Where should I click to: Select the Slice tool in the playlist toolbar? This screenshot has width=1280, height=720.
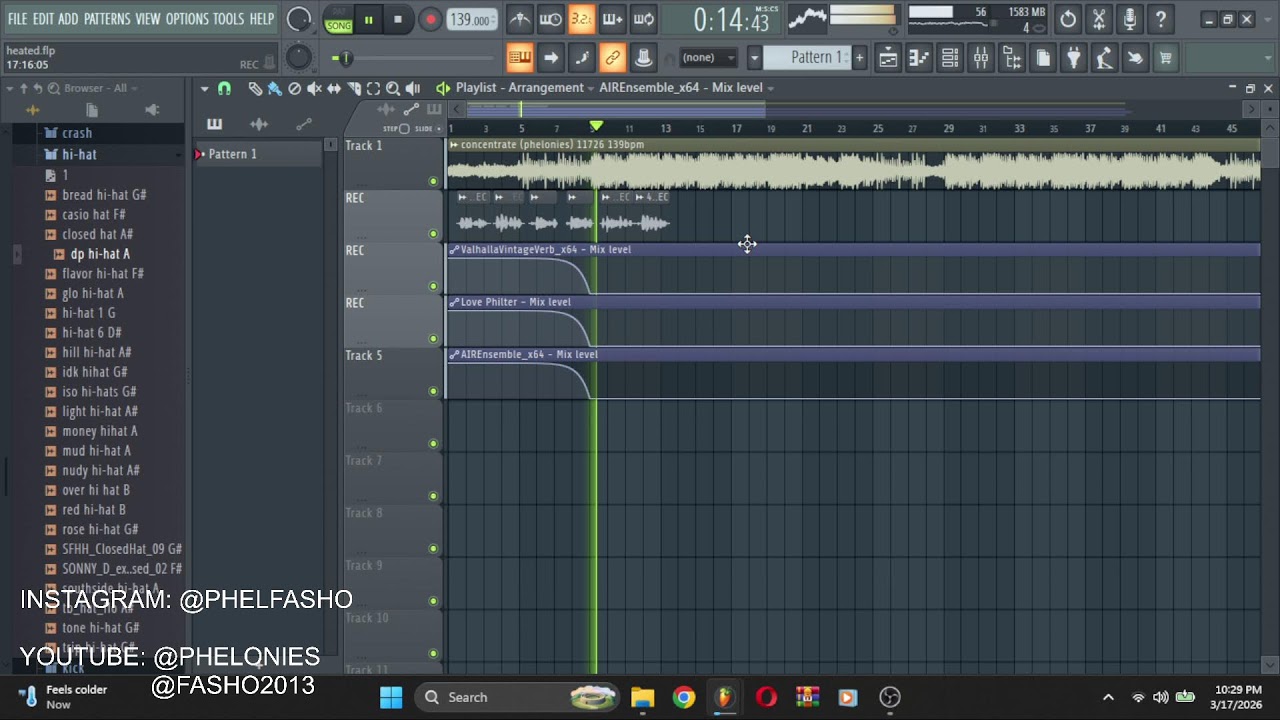click(x=354, y=88)
